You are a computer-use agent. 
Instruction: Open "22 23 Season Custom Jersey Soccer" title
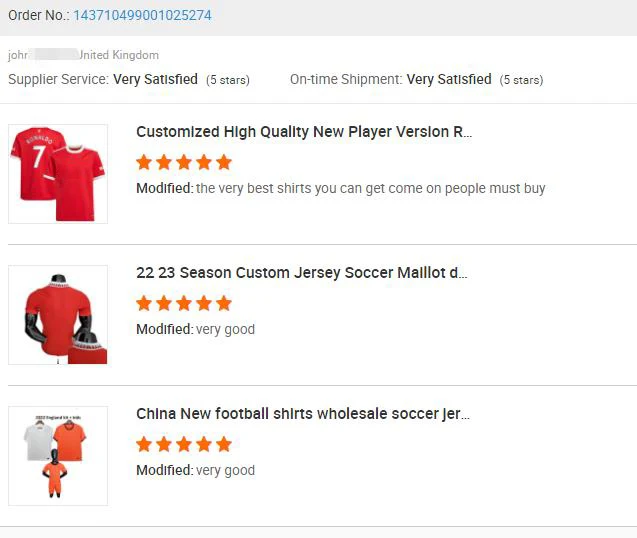[301, 273]
